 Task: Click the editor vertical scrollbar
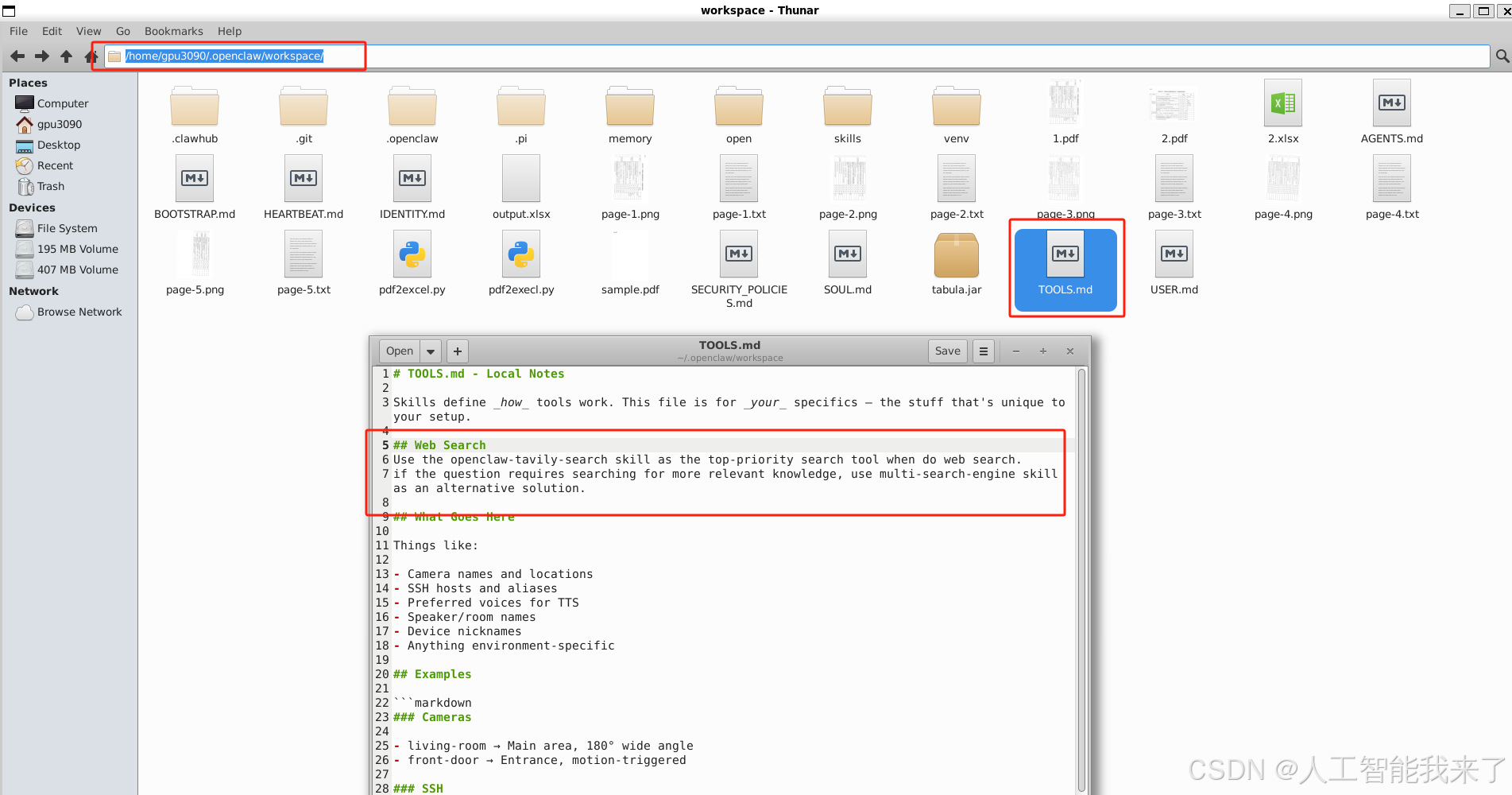(x=1081, y=580)
